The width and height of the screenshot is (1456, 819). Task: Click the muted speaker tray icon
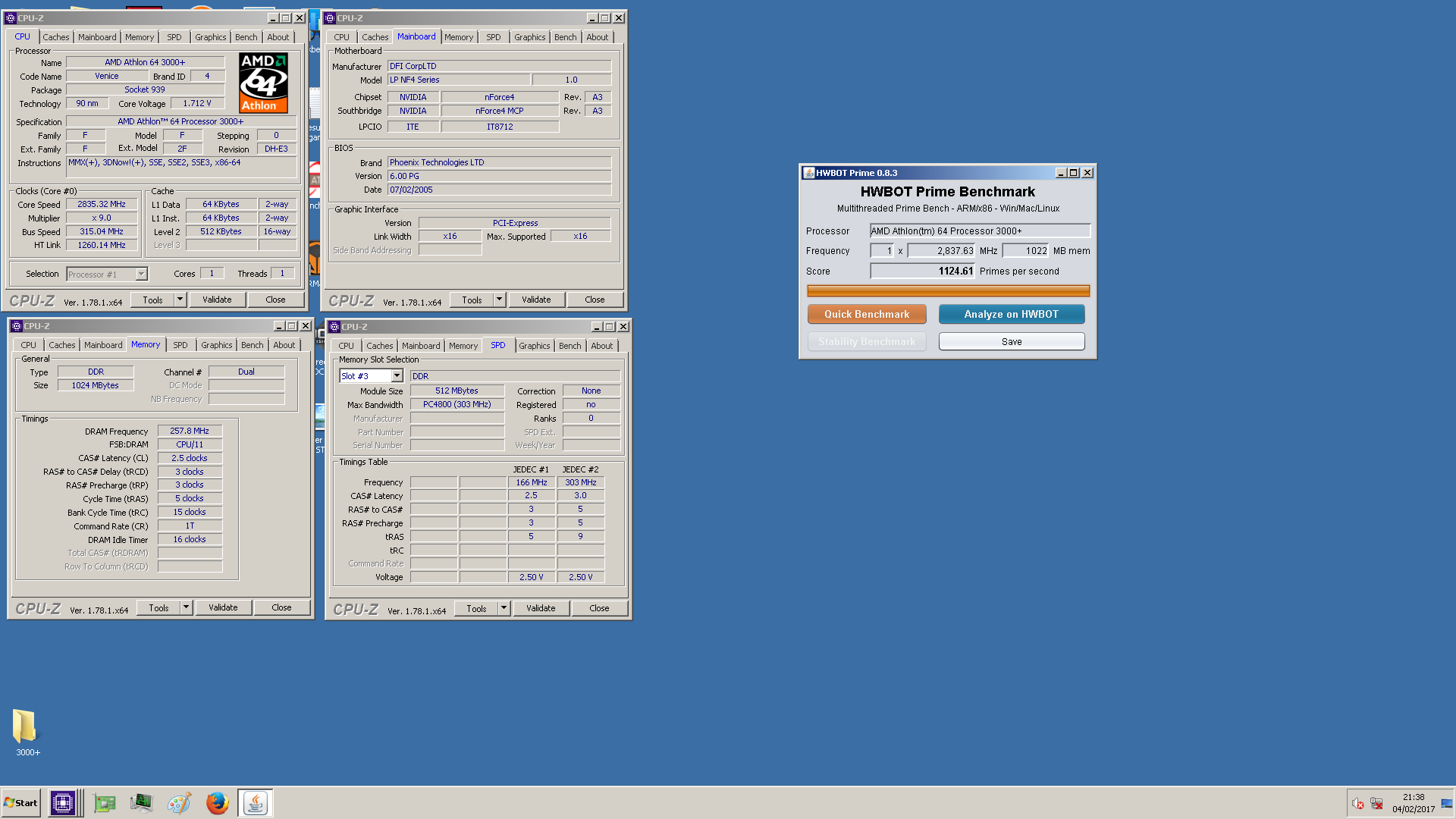pos(1358,804)
